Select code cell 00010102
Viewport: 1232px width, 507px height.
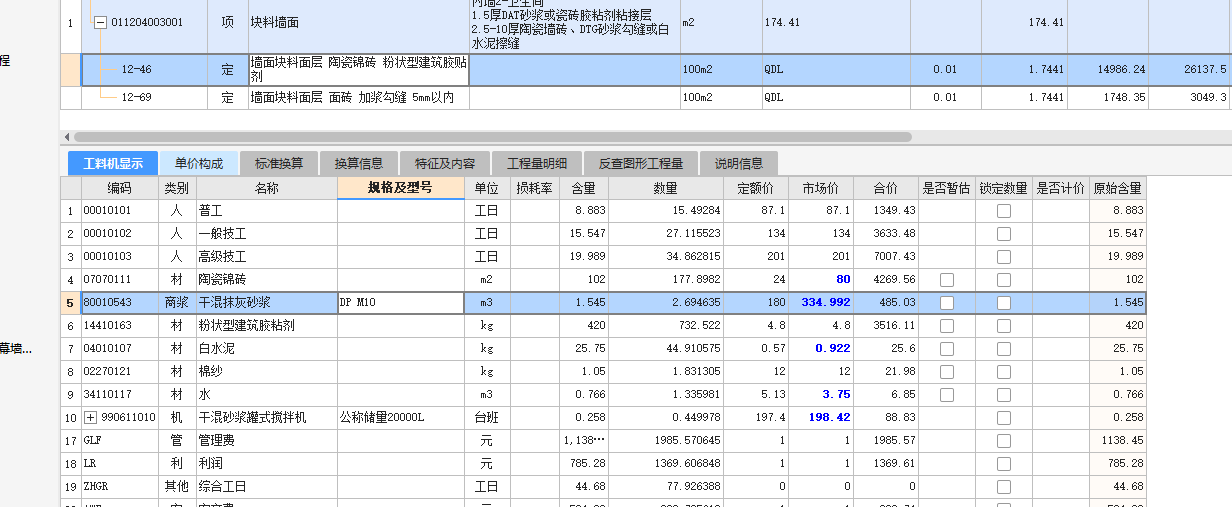120,233
